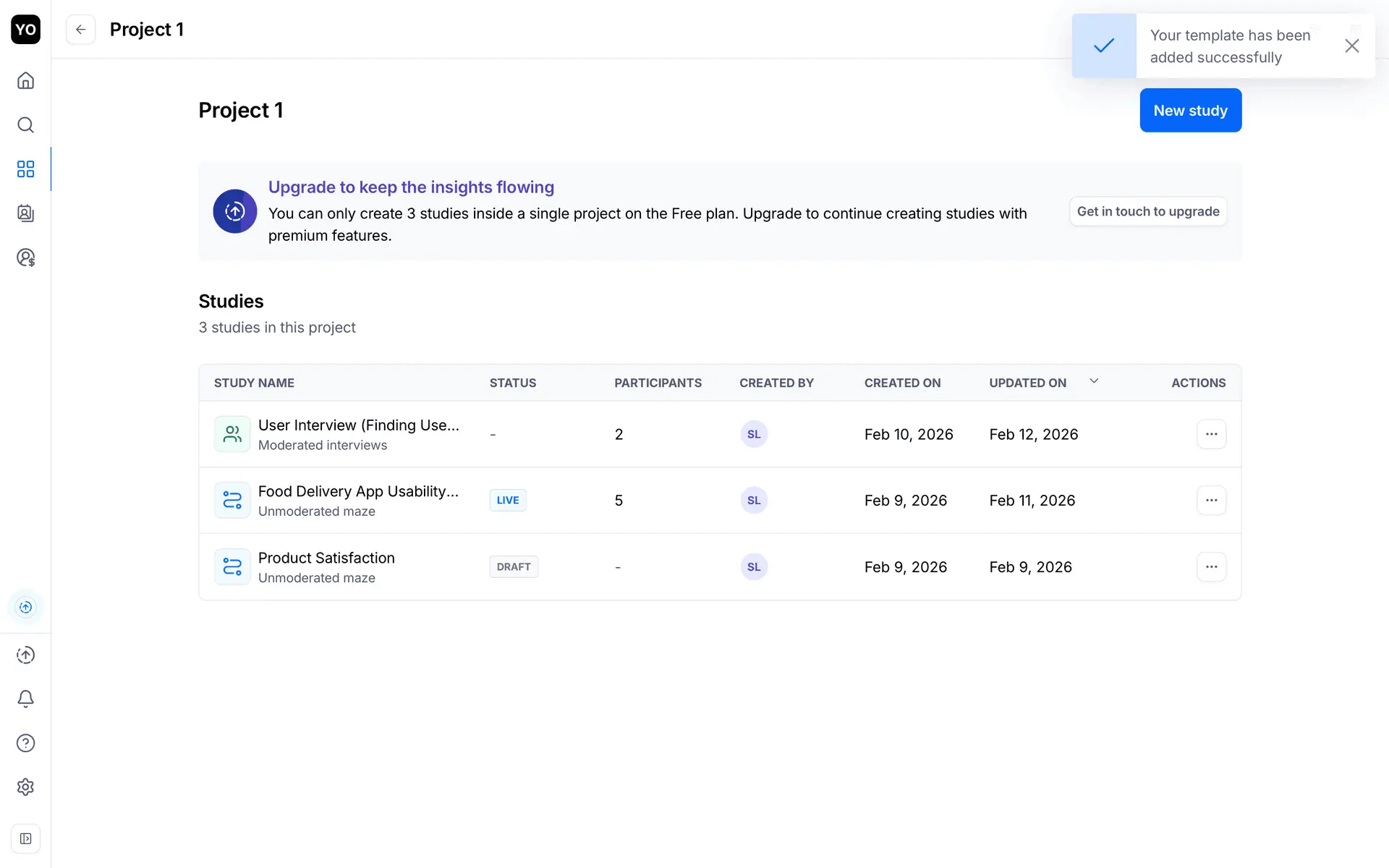Viewport: 1389px width, 868px height.
Task: Click Get in touch to upgrade
Action: tap(1147, 211)
